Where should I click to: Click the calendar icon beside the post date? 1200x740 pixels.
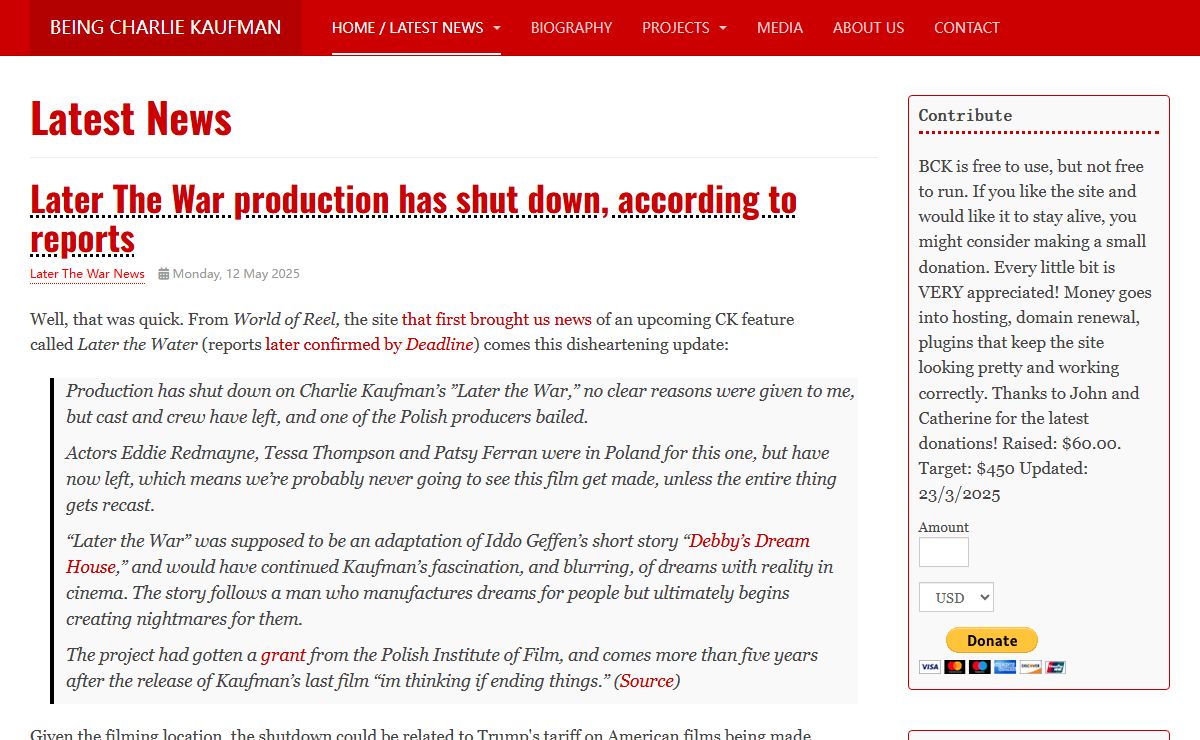pyautogui.click(x=163, y=274)
